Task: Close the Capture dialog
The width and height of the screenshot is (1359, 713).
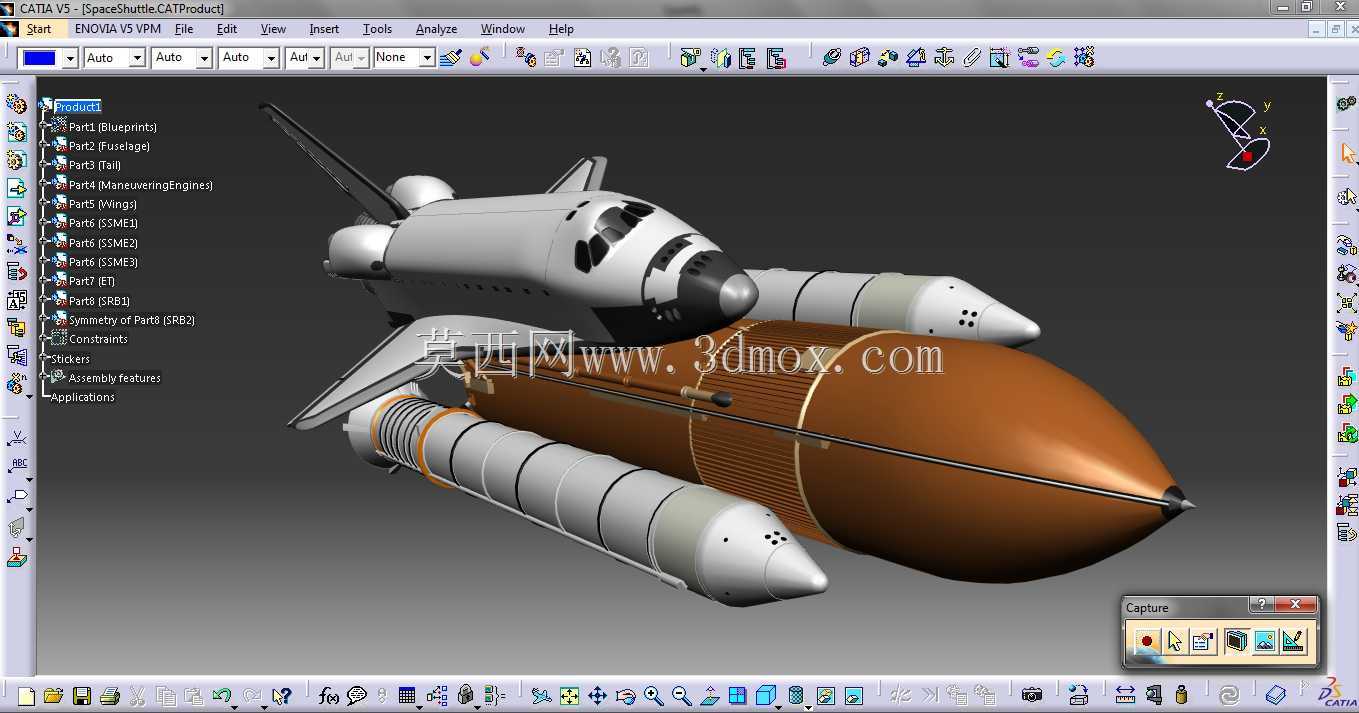Action: tap(1296, 605)
